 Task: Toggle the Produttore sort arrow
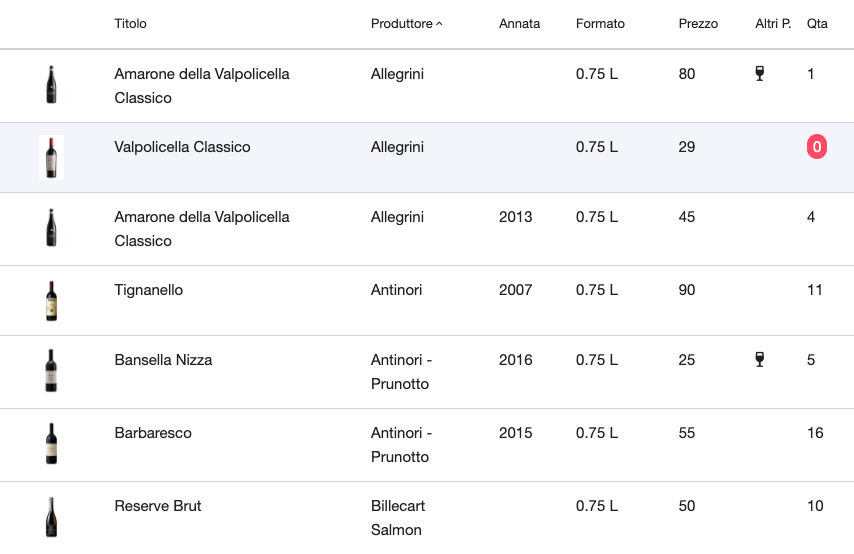[x=440, y=24]
